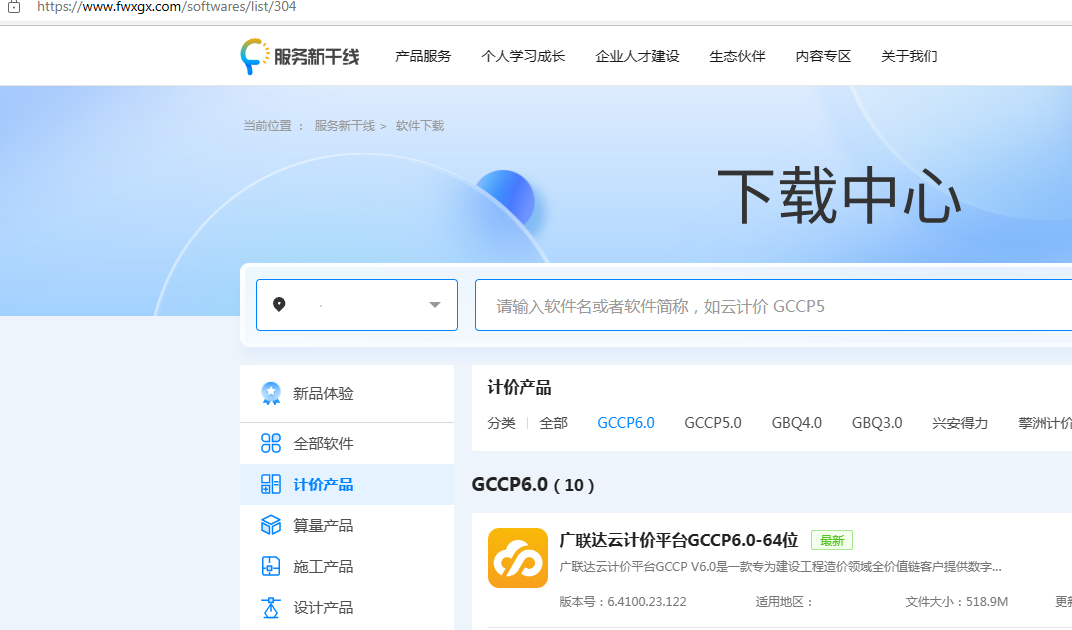Click the 新品体验 medal icon
Screen dimensions: 1072x630
pos(271,393)
